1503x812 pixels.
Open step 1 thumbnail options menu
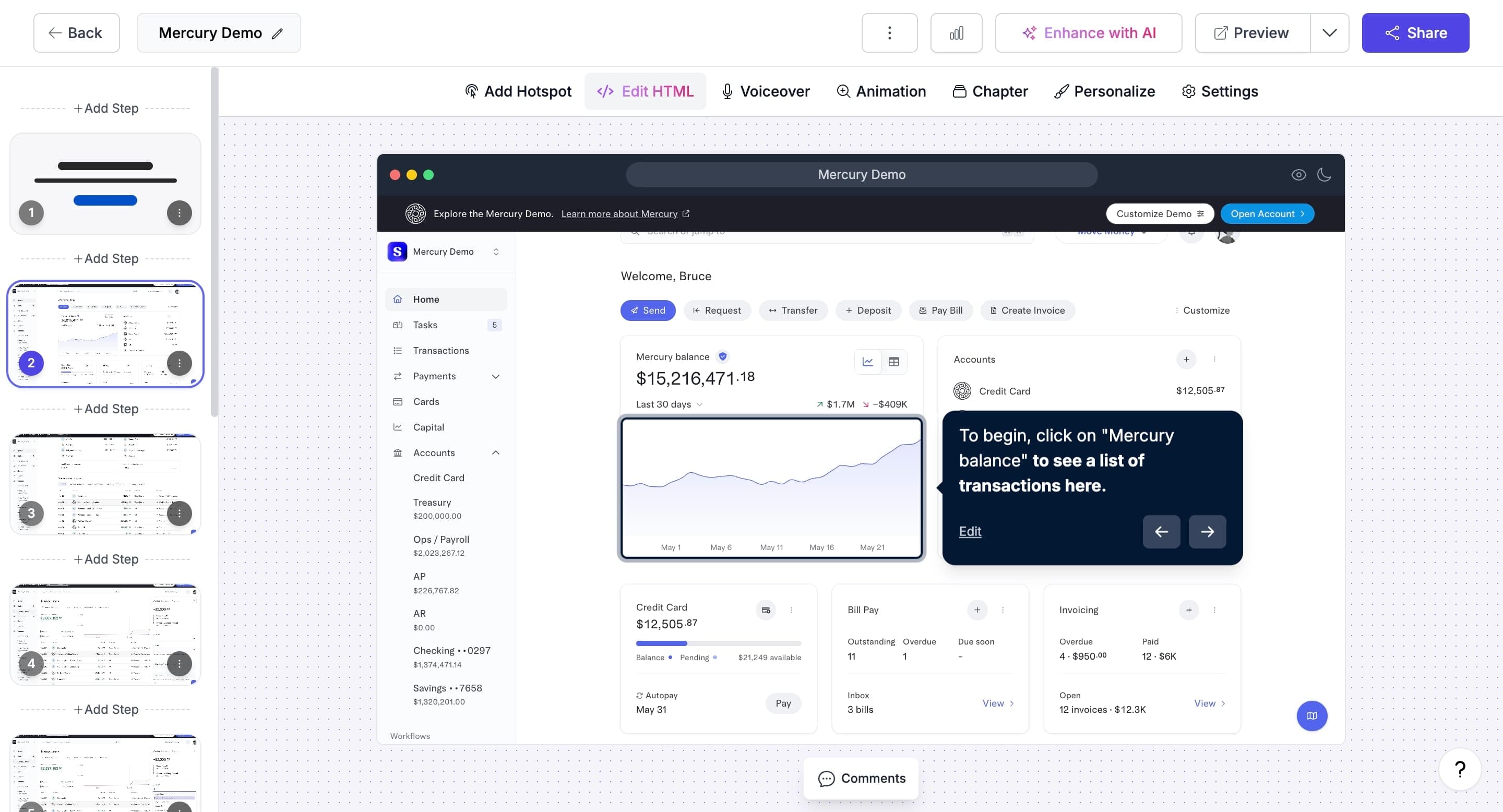click(x=179, y=213)
